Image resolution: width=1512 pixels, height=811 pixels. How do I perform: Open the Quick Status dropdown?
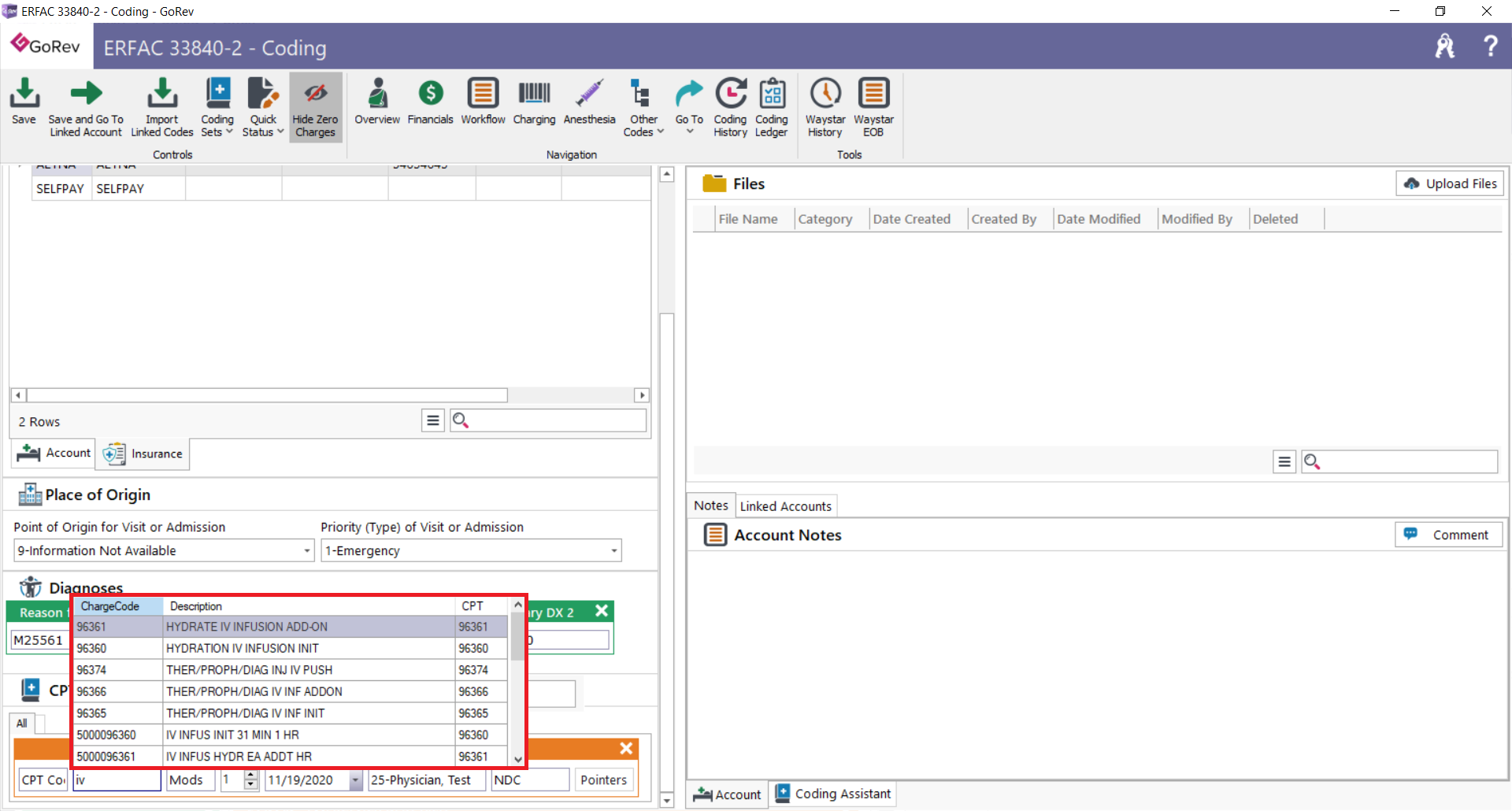coord(263,107)
